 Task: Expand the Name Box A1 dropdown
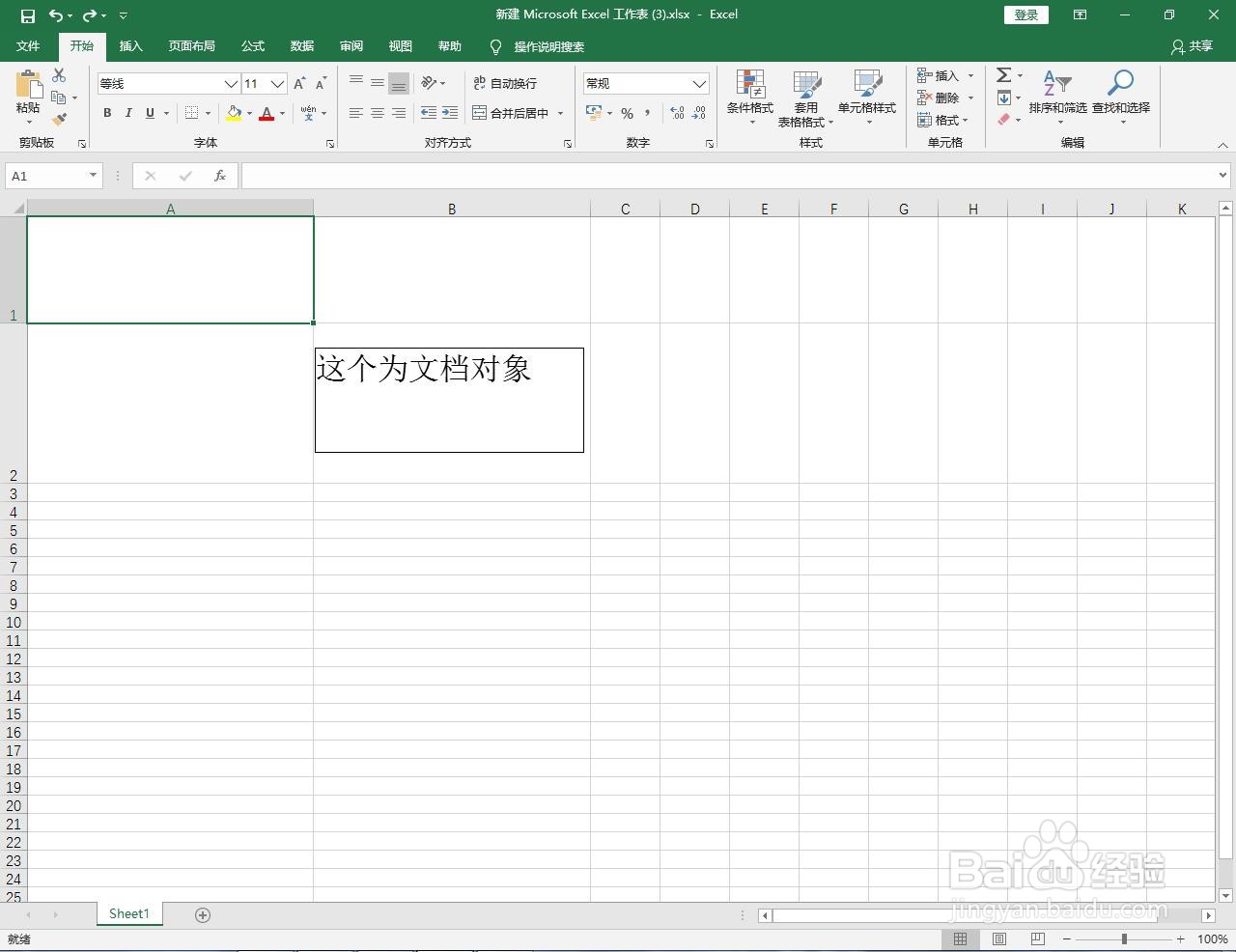[93, 176]
